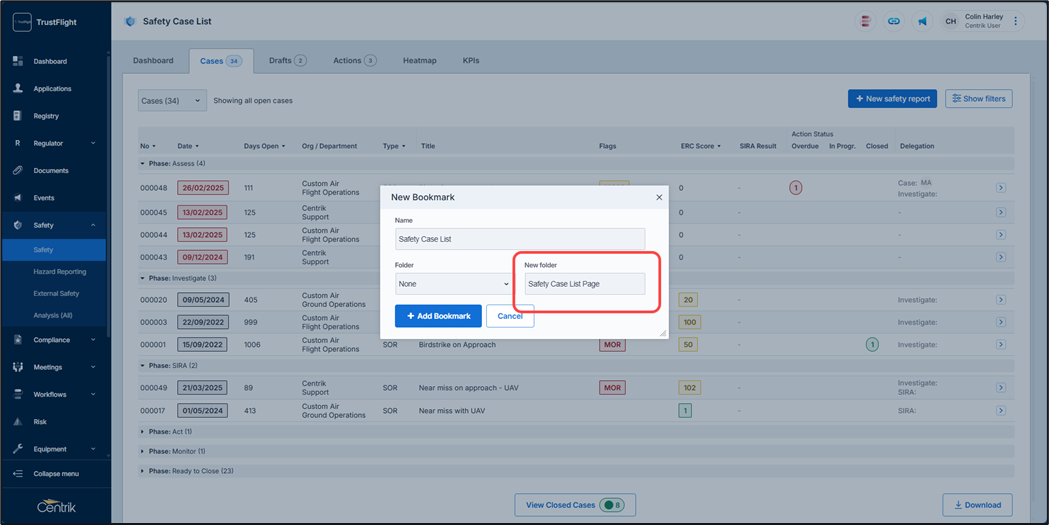Click the Add Bookmark button
The height and width of the screenshot is (525, 1049).
click(438, 316)
